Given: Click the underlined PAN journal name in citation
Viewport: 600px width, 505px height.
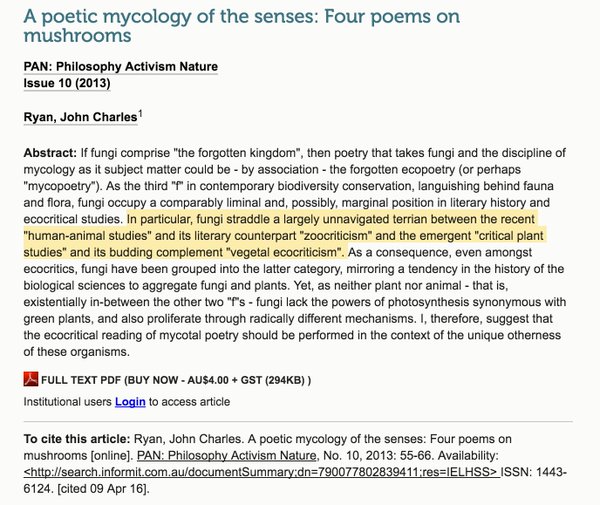Looking at the screenshot, I should pyautogui.click(x=227, y=456).
